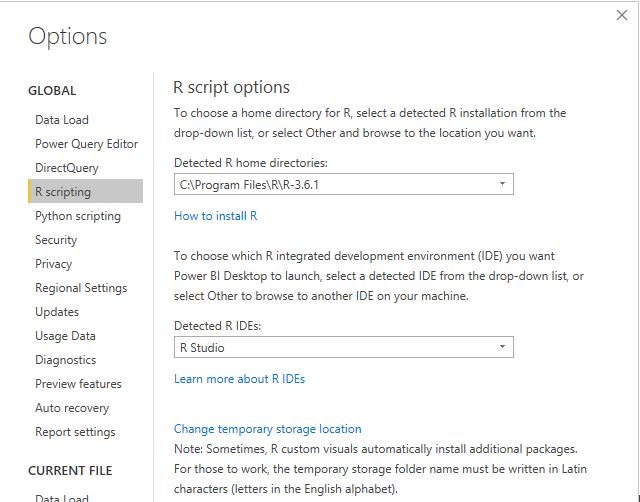Select Auto recovery settings

coord(72,408)
